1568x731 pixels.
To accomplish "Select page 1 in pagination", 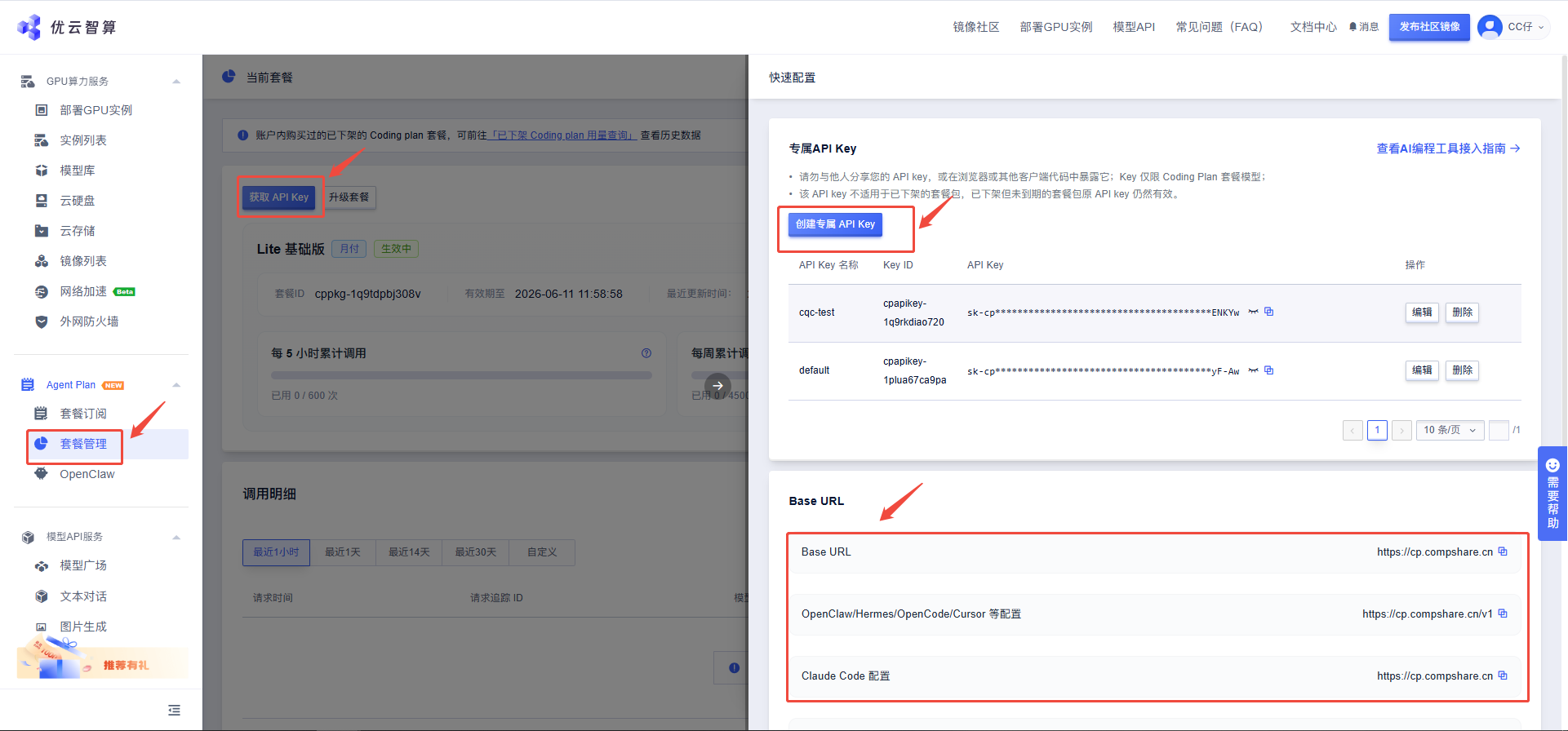I will pos(1377,430).
